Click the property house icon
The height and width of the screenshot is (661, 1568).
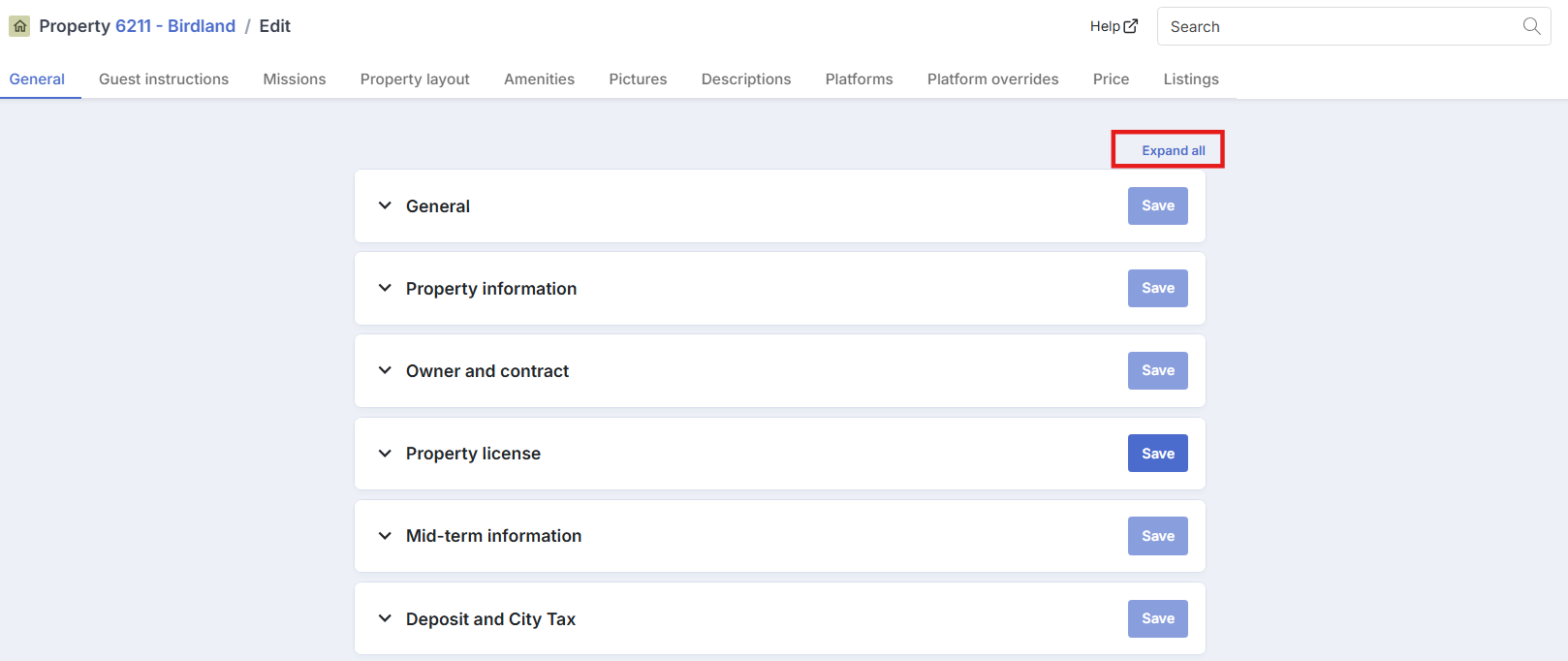tap(19, 26)
